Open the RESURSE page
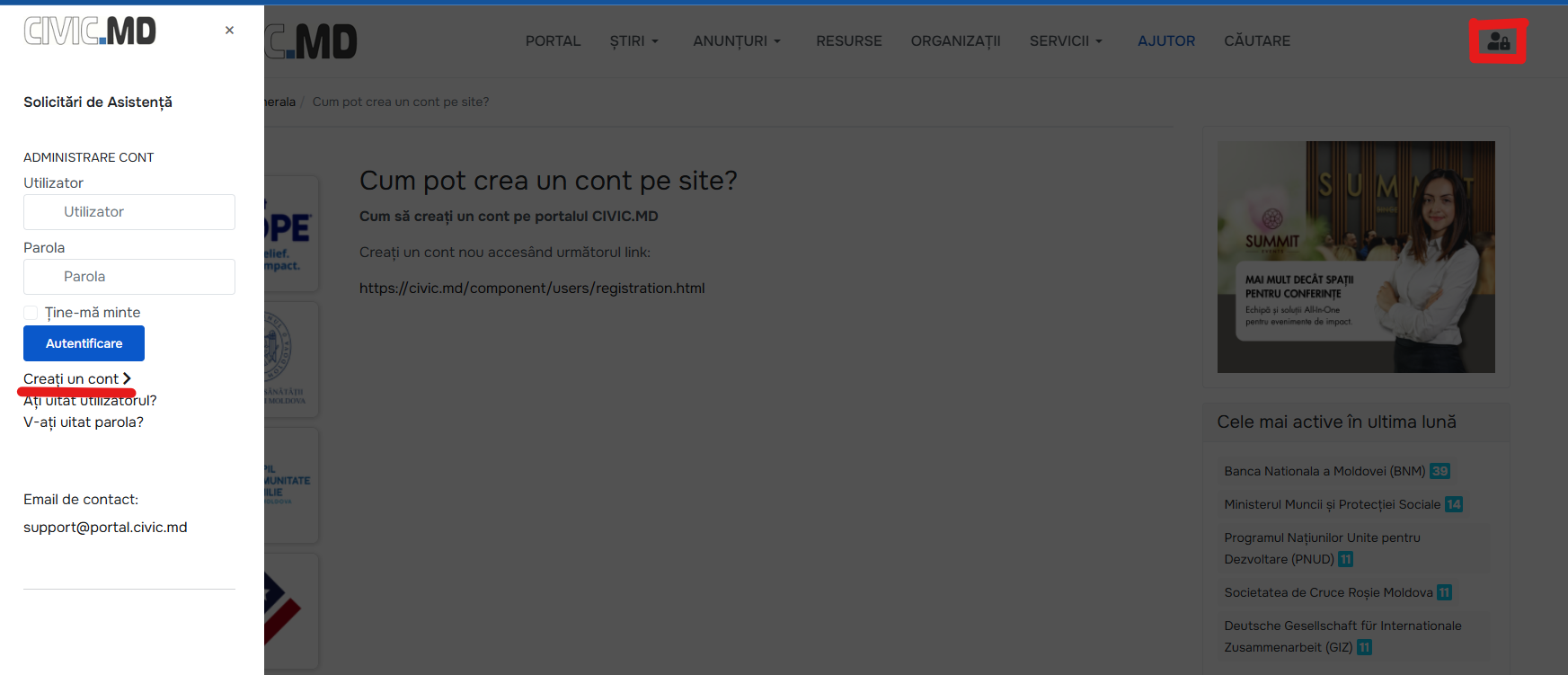The image size is (1568, 675). pyautogui.click(x=848, y=41)
